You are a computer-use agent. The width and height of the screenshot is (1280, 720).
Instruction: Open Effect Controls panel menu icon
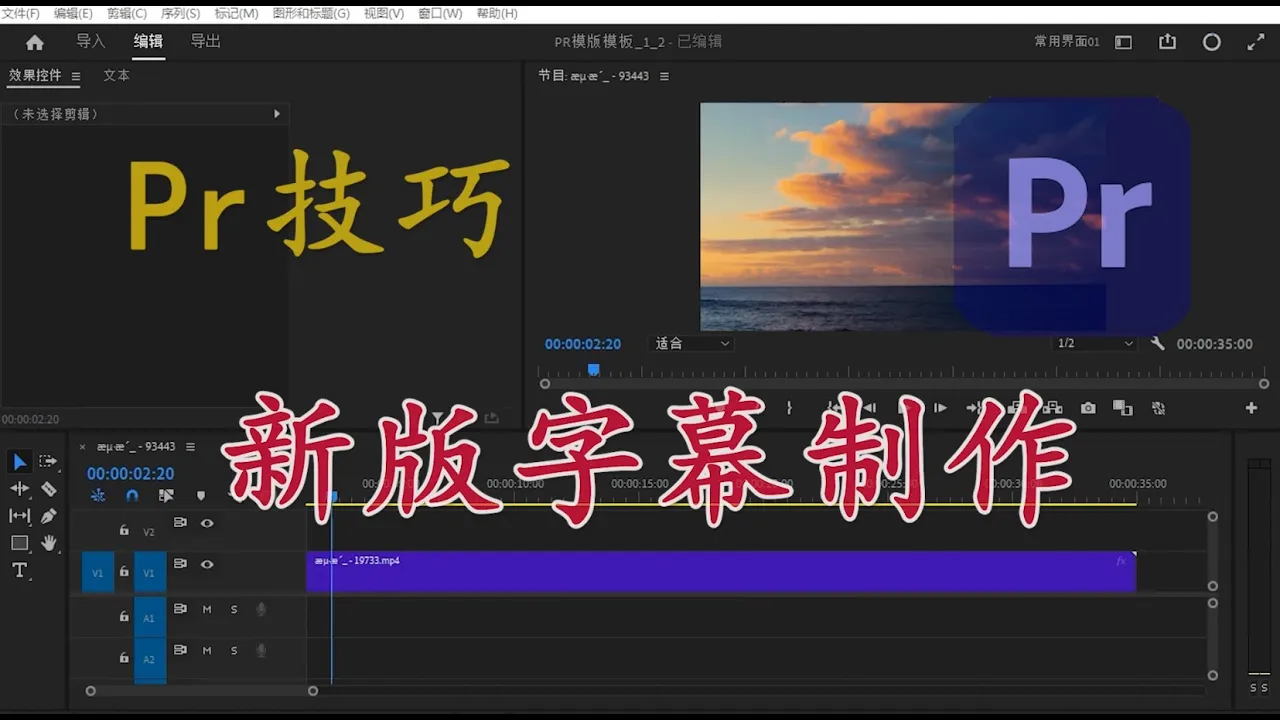[x=75, y=76]
